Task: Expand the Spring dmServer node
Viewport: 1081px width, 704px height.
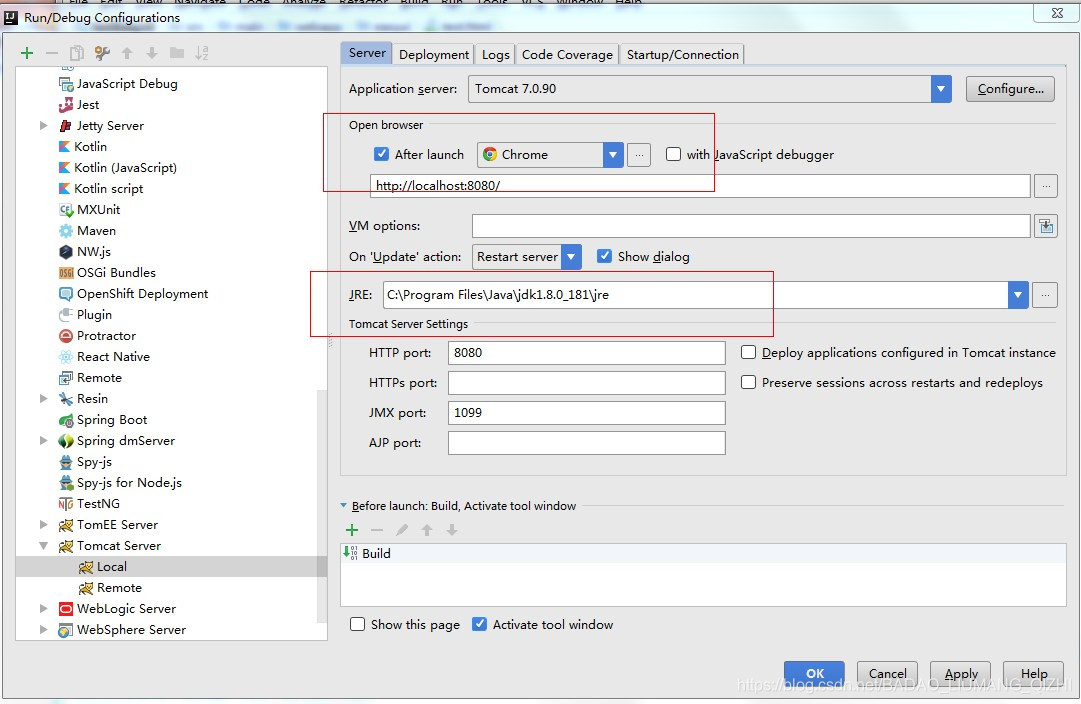Action: (x=43, y=441)
